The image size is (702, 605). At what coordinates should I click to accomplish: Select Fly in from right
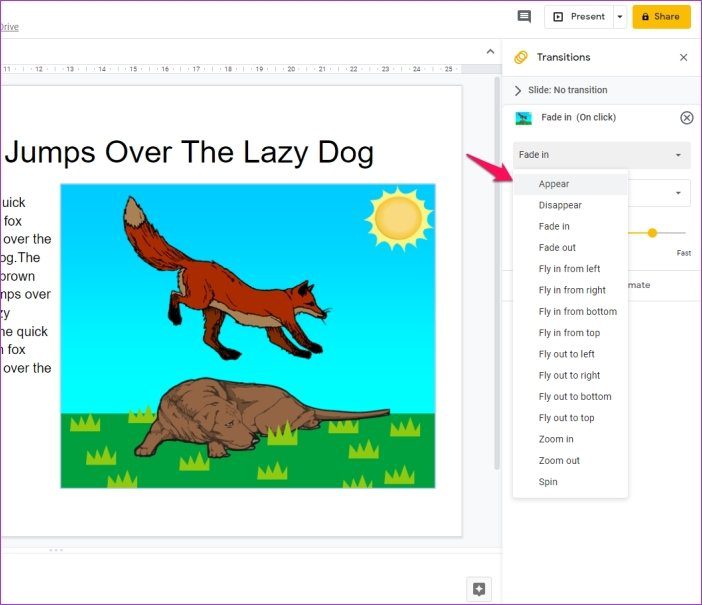click(570, 290)
